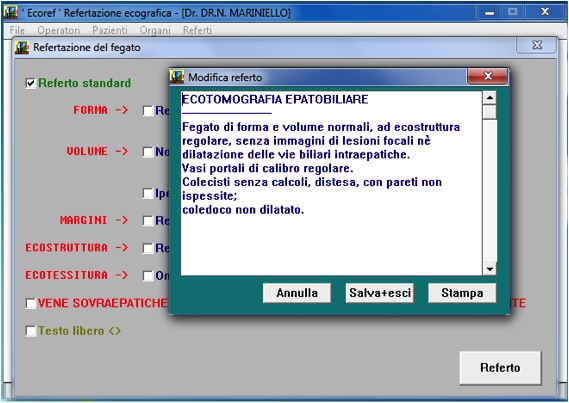
Task: Tick the MARGINI row checkbox
Action: pyautogui.click(x=148, y=221)
